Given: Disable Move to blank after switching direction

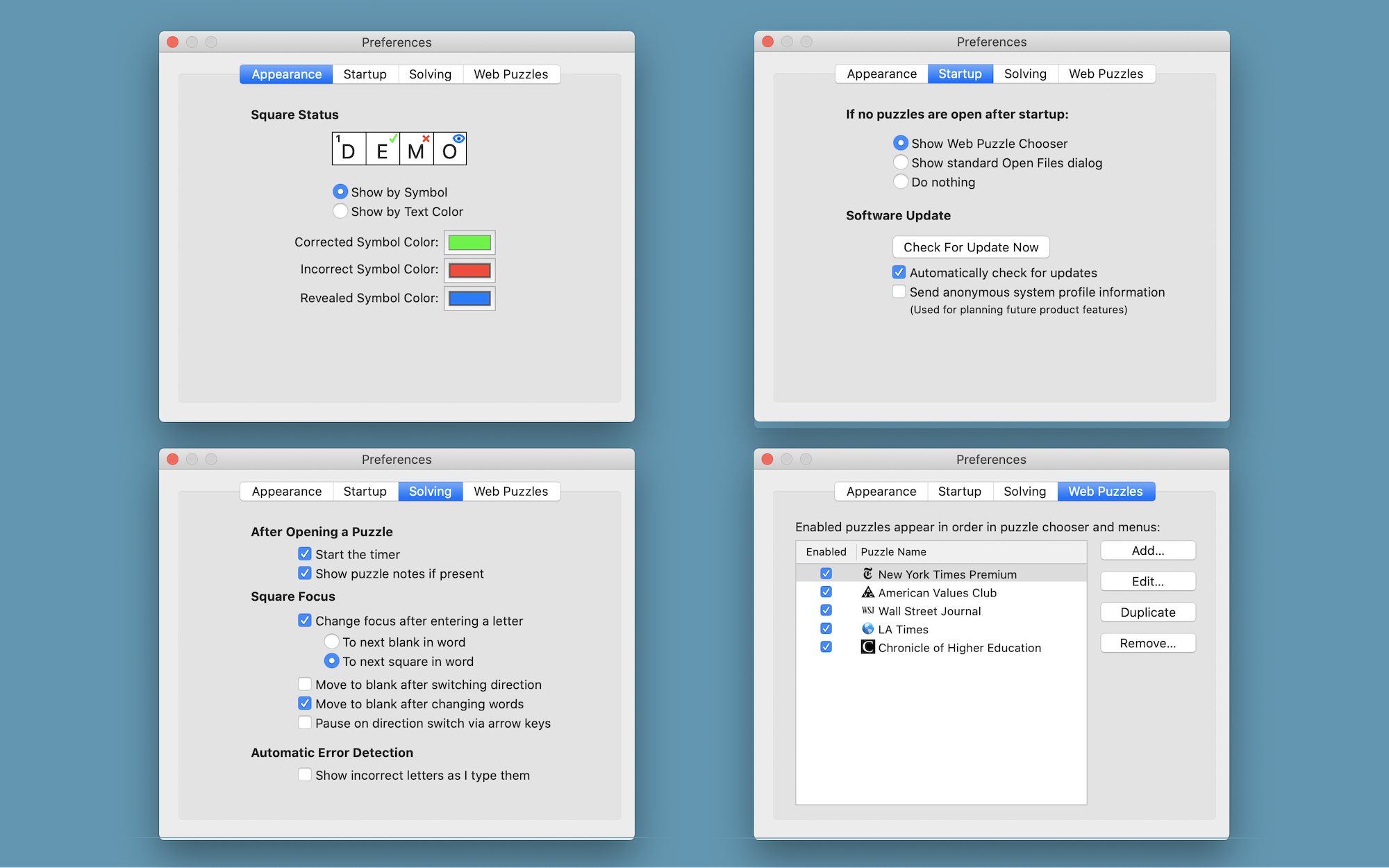Looking at the screenshot, I should [305, 683].
